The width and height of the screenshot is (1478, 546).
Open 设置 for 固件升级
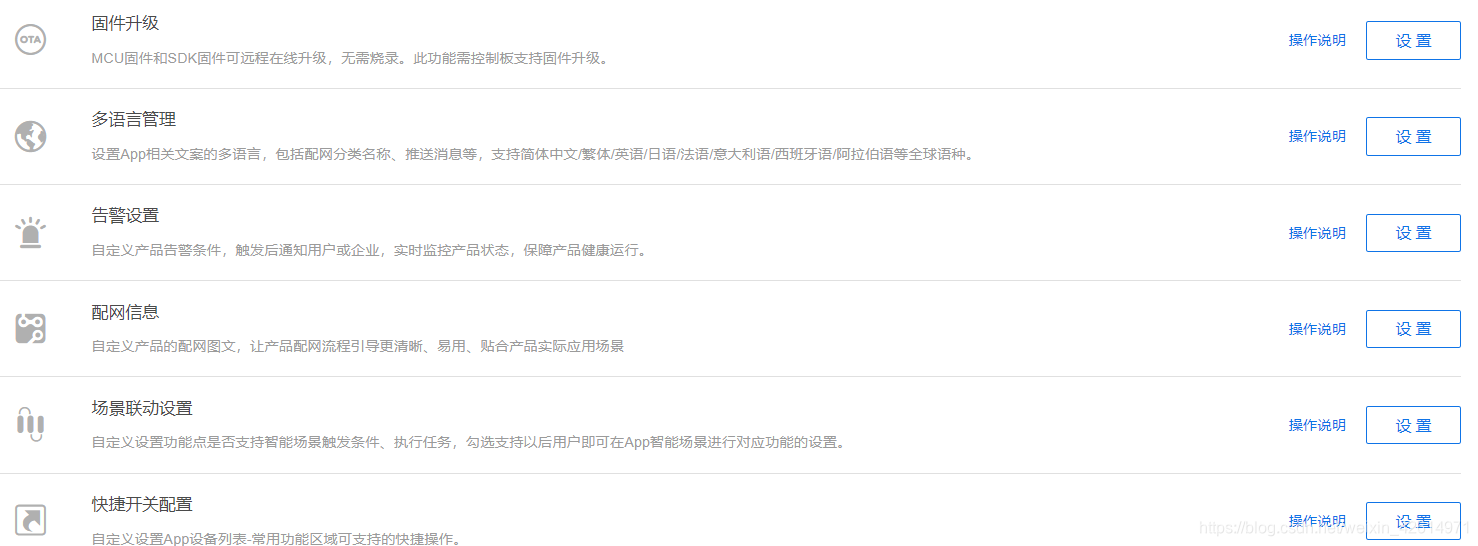coord(1413,41)
